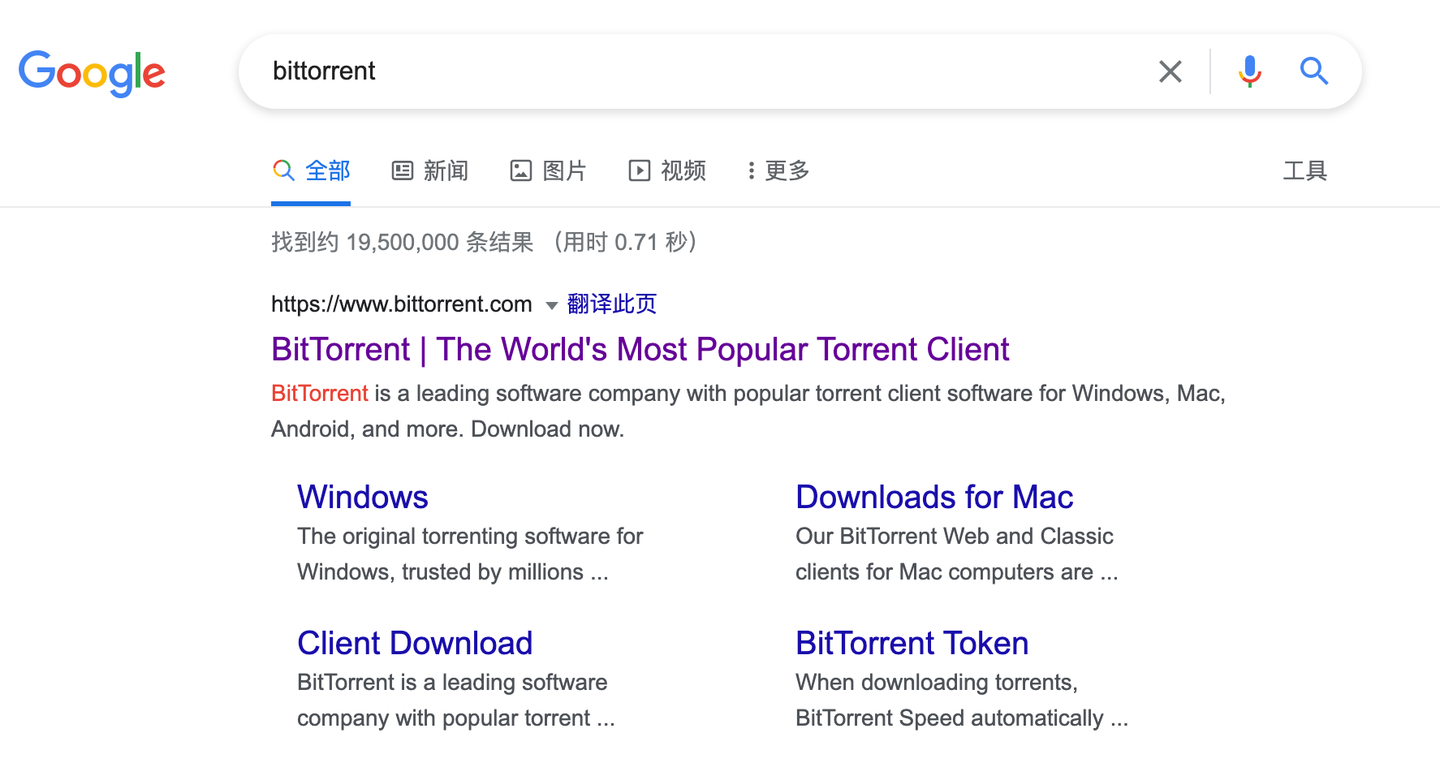The height and width of the screenshot is (763, 1440).
Task: Click the voice search microphone icon
Action: 1248,71
